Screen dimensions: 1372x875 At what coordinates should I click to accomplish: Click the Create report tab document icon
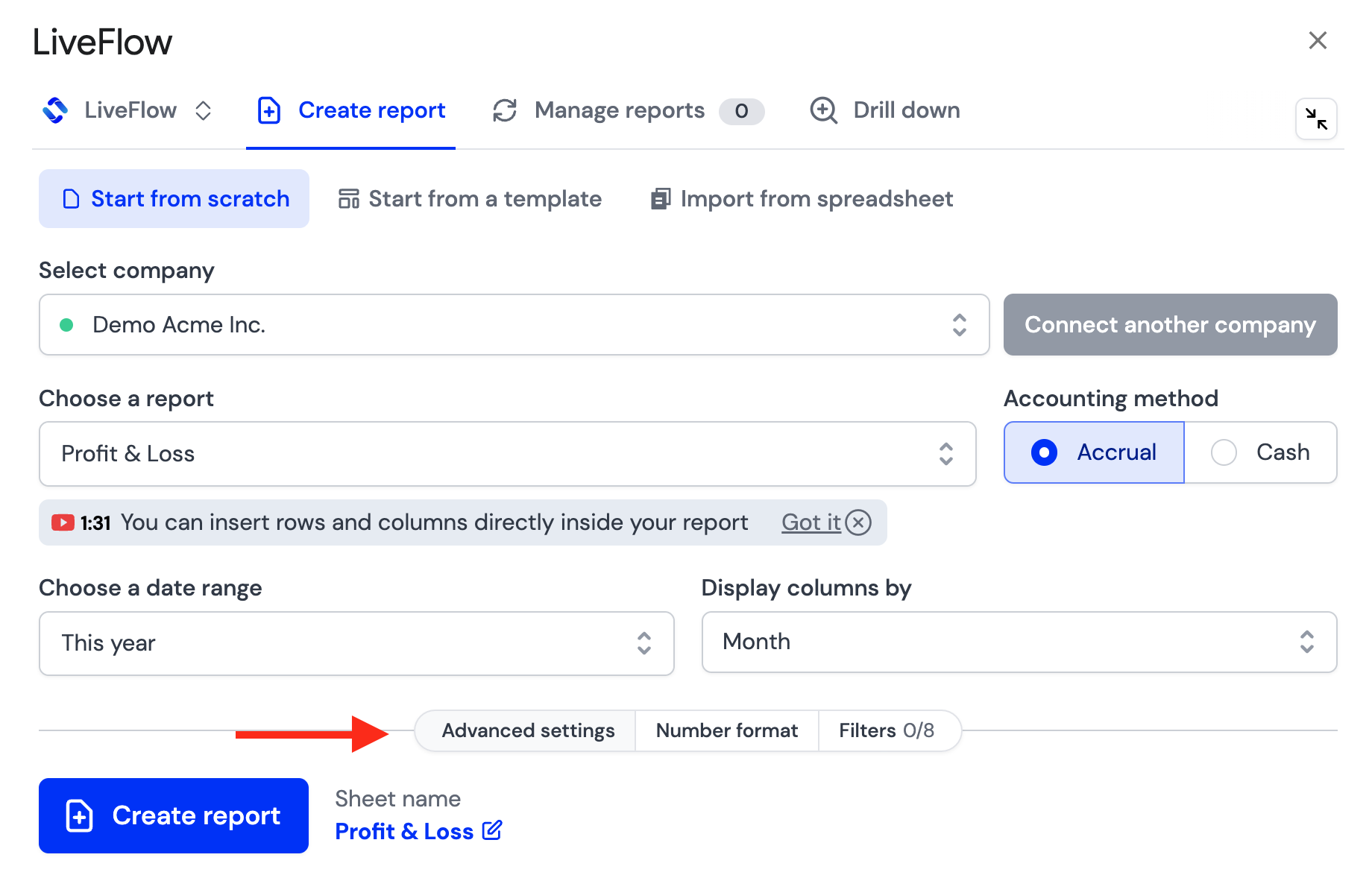coord(268,110)
